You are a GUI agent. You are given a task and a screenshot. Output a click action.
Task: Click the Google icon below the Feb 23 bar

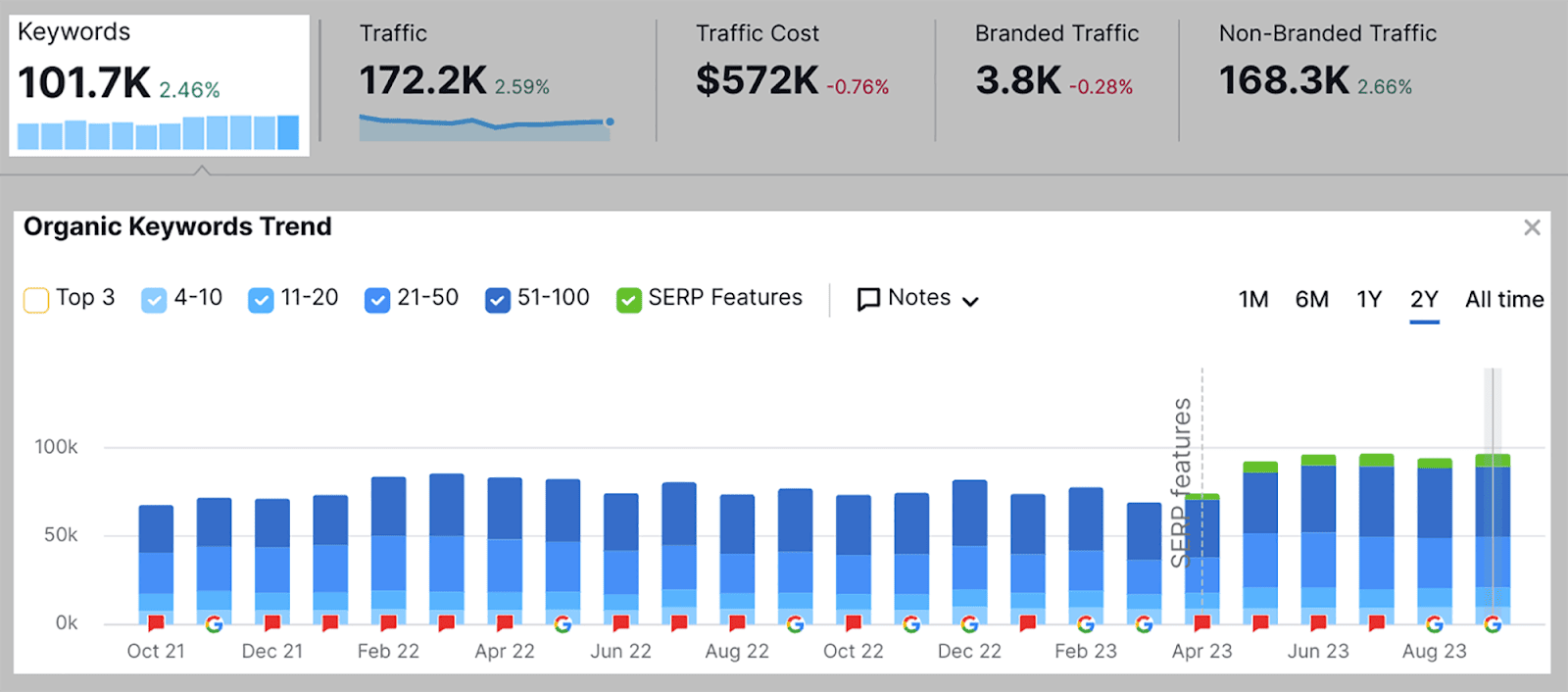click(1086, 624)
